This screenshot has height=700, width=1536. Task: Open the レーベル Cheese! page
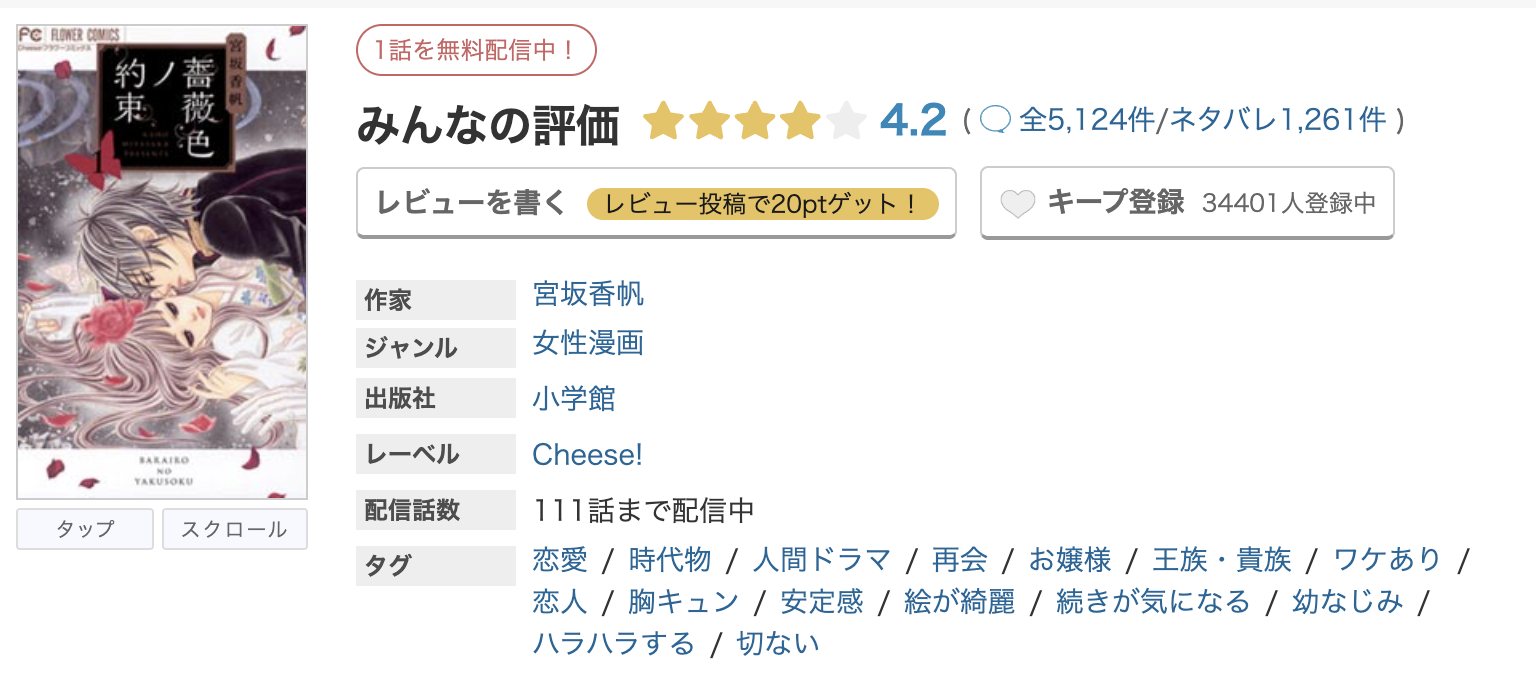586,454
